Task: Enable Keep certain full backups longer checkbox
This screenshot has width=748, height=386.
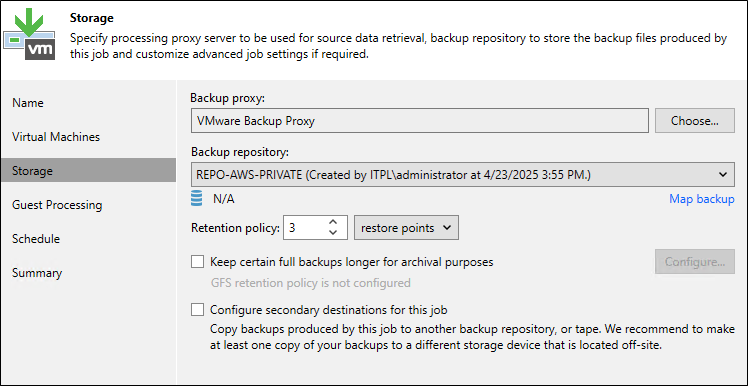Action: (x=197, y=261)
